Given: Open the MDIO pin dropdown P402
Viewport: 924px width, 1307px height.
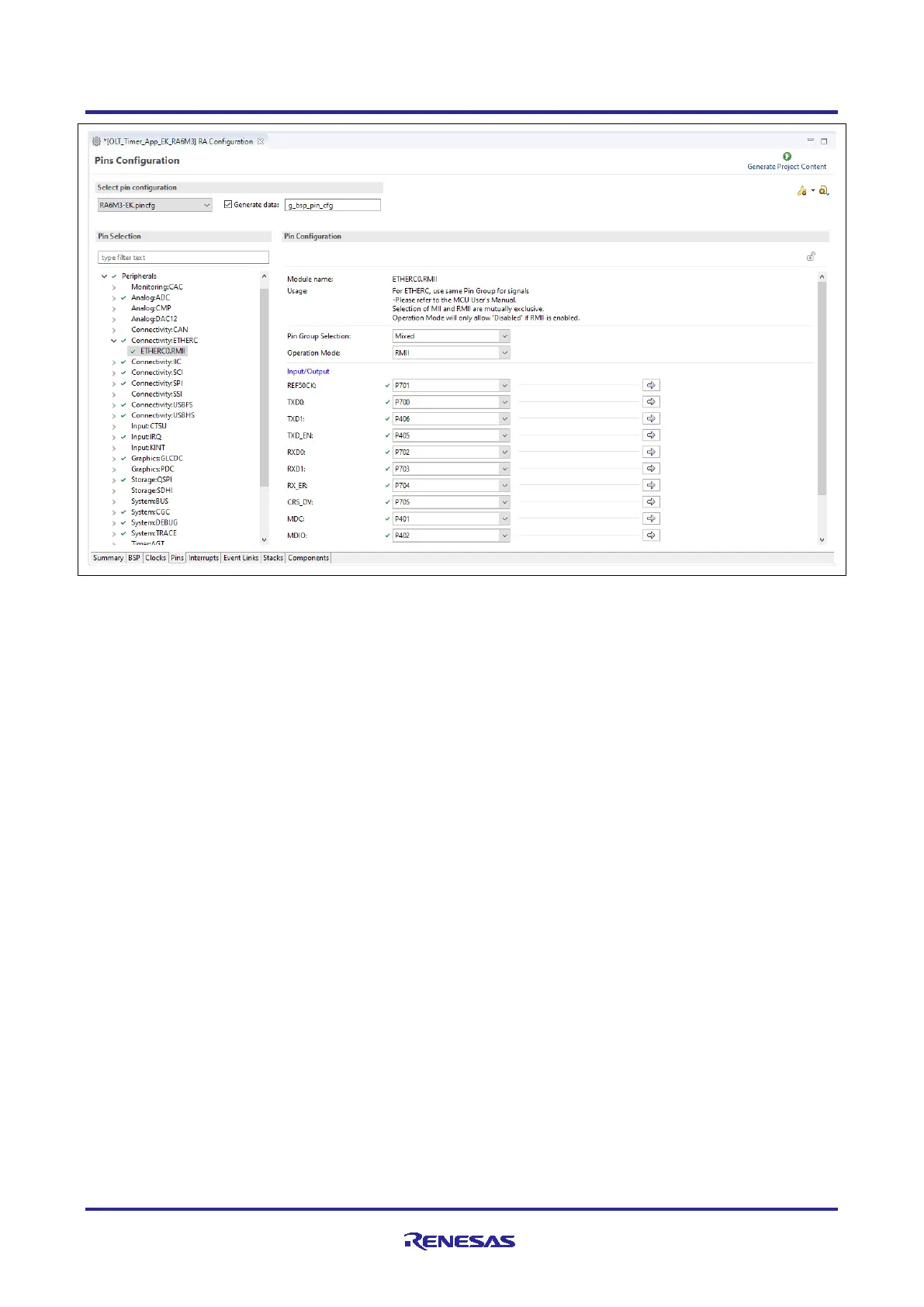Looking at the screenshot, I should click(x=452, y=536).
